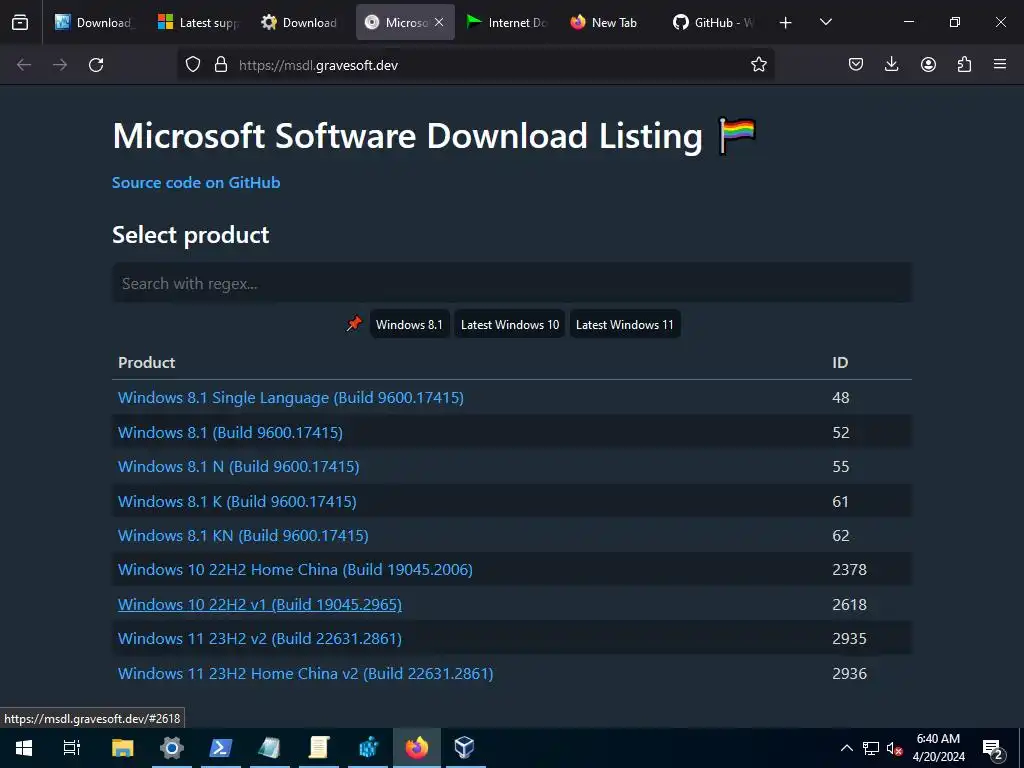The image size is (1024, 768).
Task: Click the back navigation arrow
Action: (24, 65)
